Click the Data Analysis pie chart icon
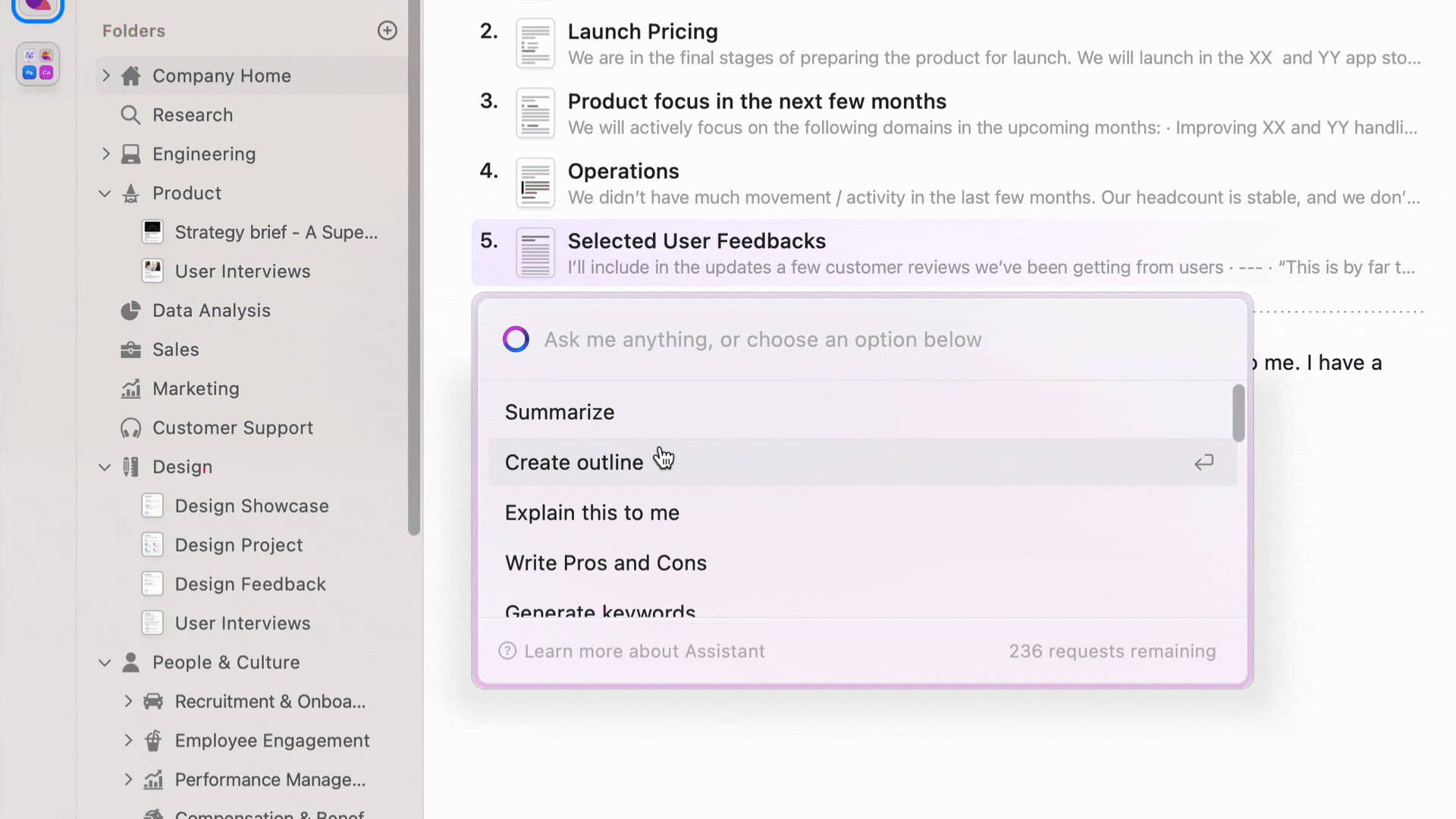 [x=130, y=311]
